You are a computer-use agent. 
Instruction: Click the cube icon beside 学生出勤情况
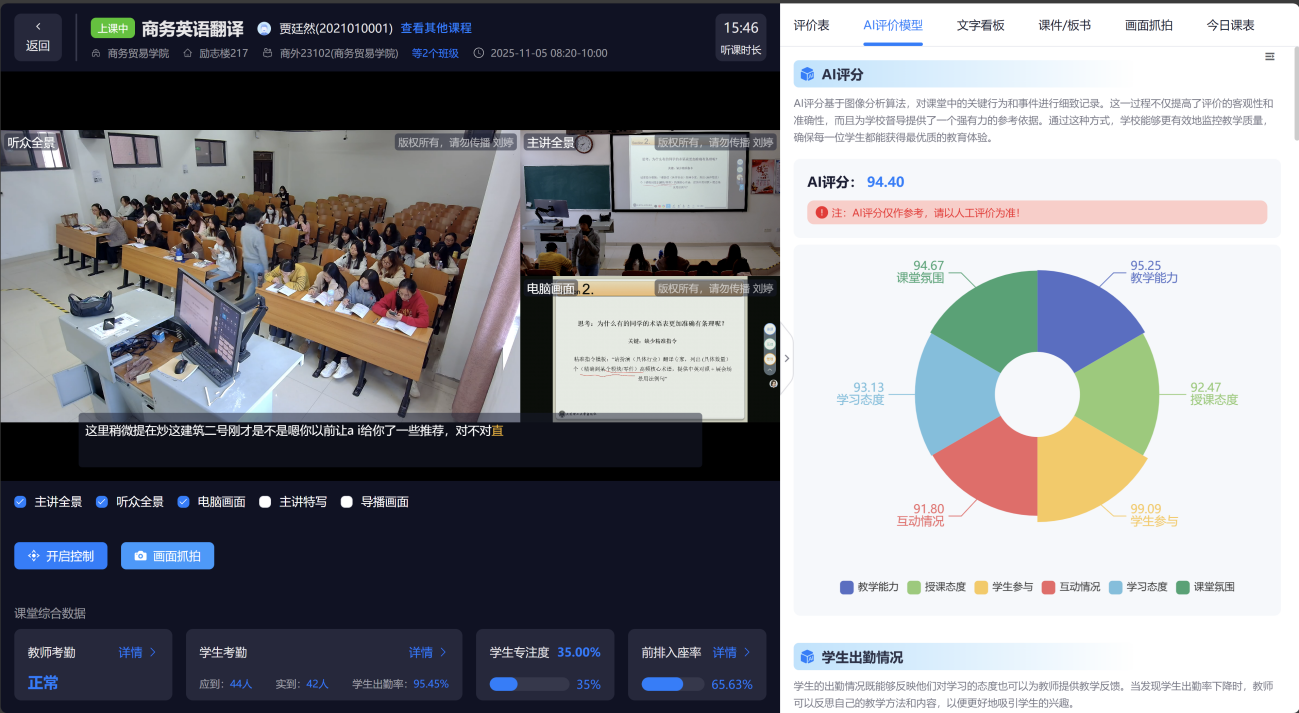click(x=806, y=655)
